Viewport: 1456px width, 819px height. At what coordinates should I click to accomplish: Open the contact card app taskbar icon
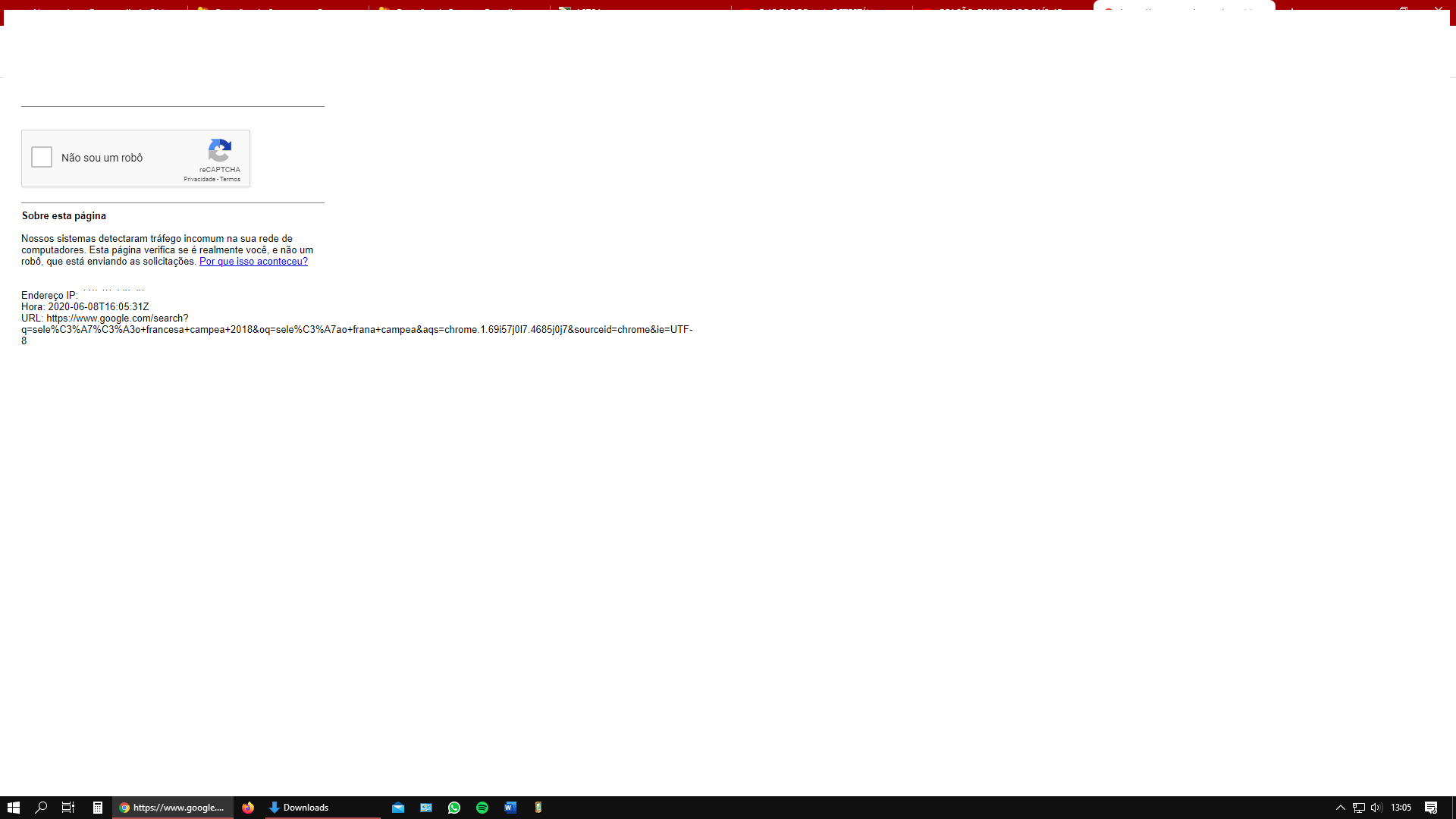(x=426, y=808)
